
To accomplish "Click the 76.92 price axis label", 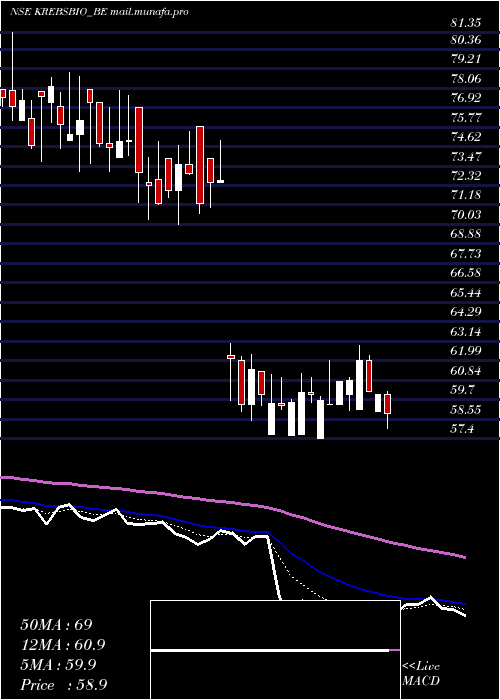I will point(466,98).
